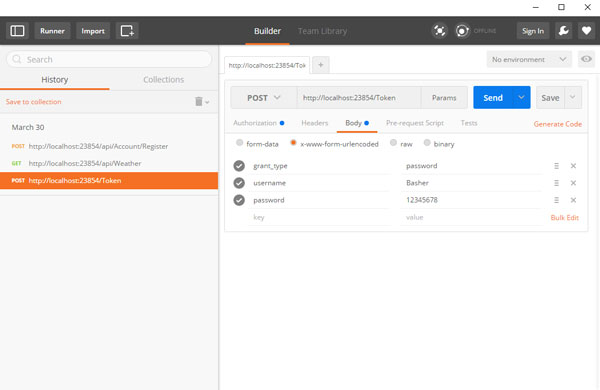Viewport: 600px width, 390px height.
Task: Click the password row reorder handle
Action: [x=556, y=200]
